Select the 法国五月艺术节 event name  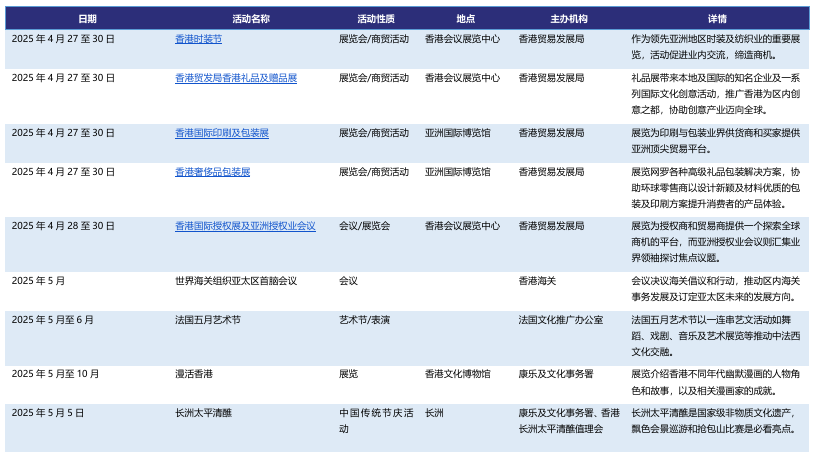click(x=208, y=320)
